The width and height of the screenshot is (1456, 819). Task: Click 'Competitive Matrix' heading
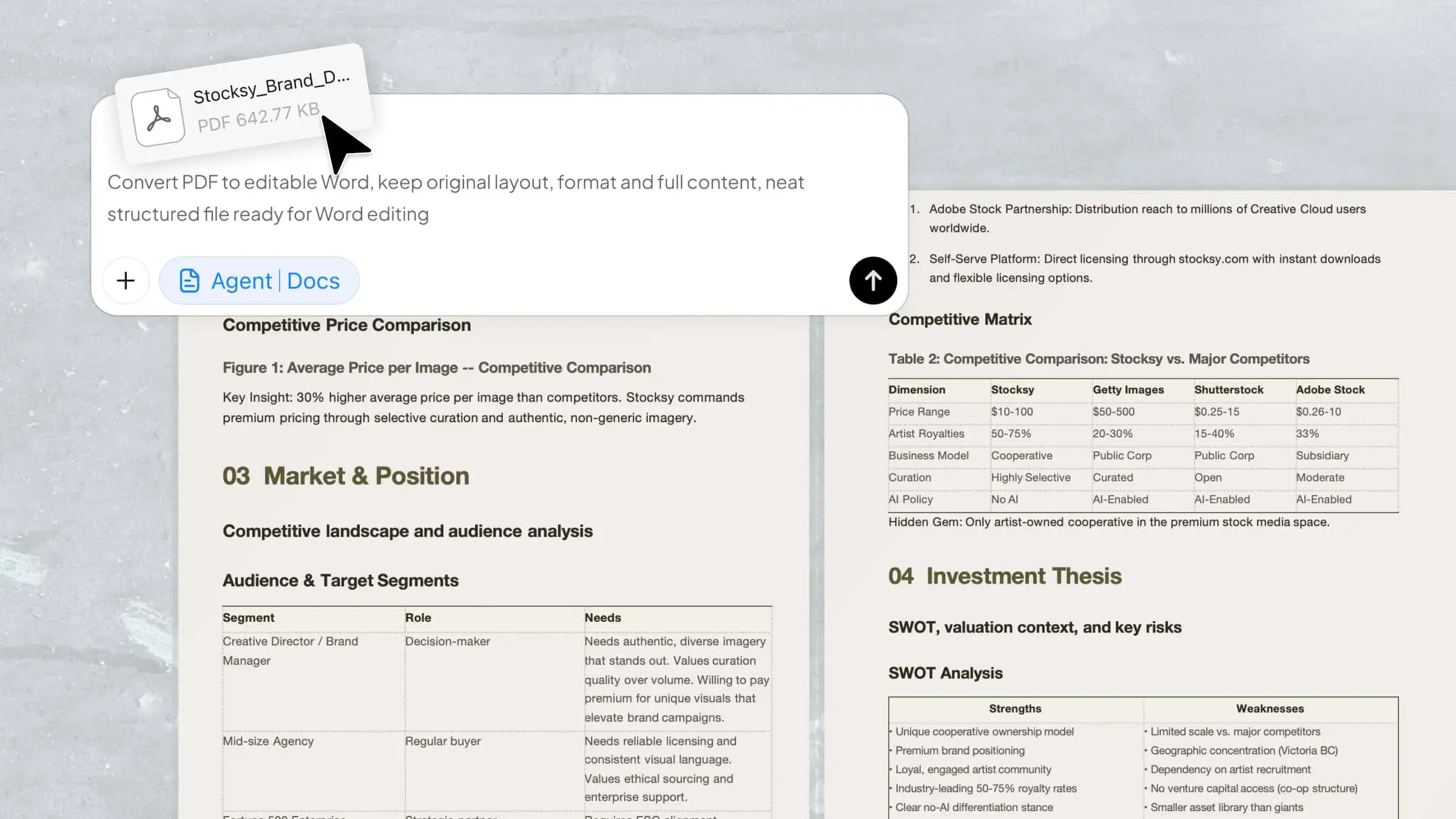(960, 319)
